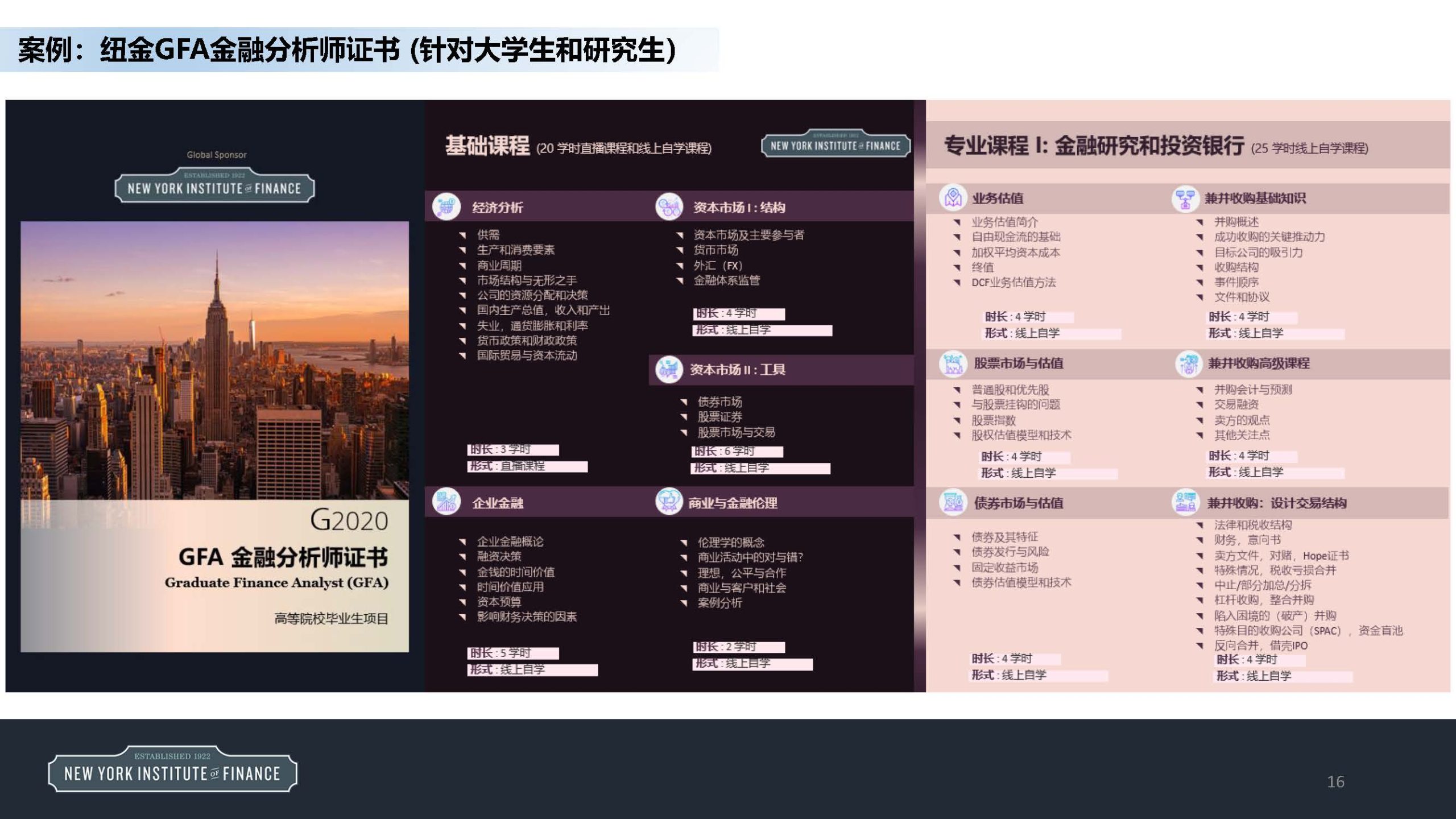Click the 兼并收购 设计交易结构 icon
The image size is (1456, 819).
click(1185, 502)
